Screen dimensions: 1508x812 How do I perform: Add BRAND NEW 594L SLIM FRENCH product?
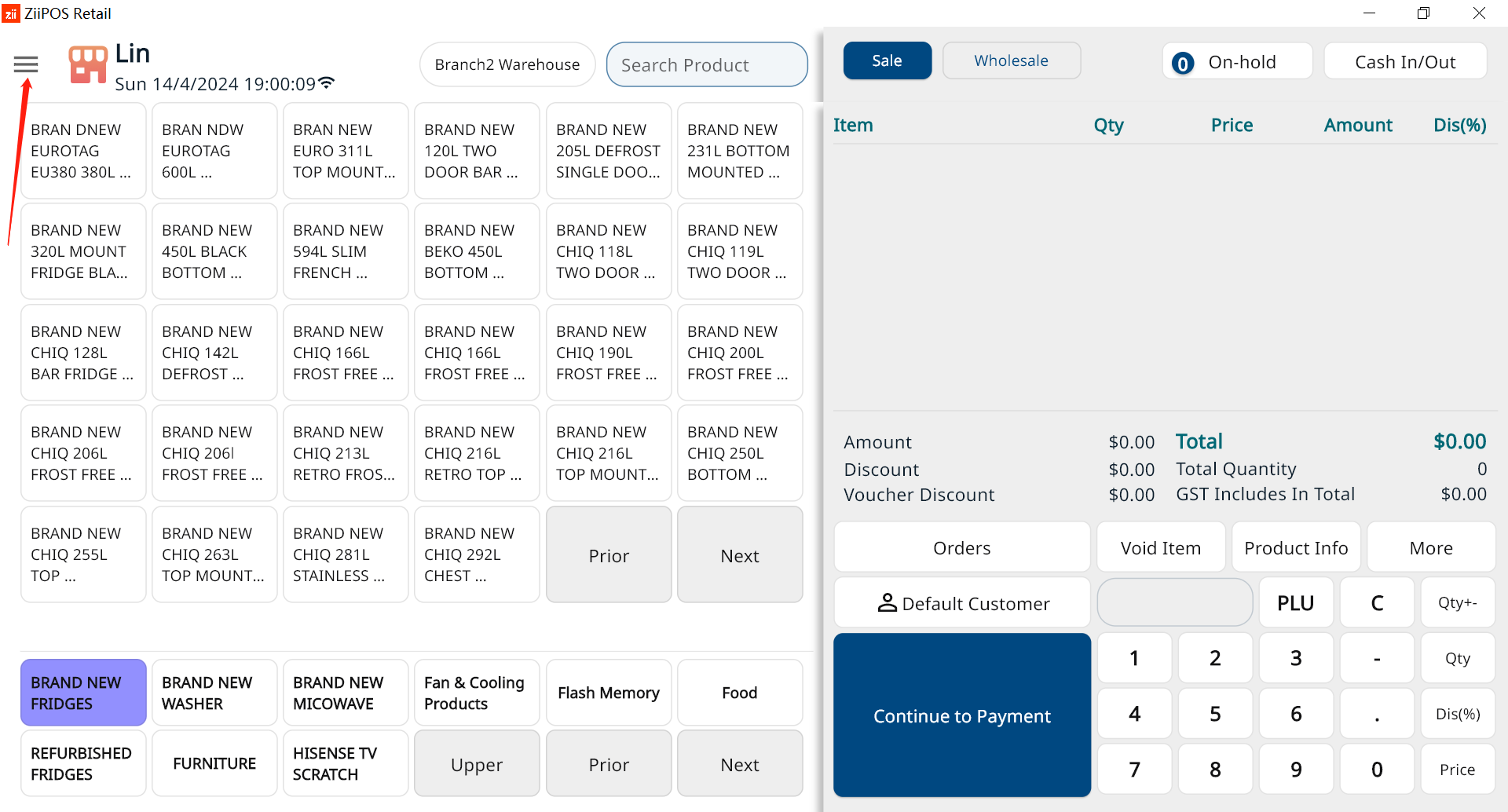click(346, 251)
